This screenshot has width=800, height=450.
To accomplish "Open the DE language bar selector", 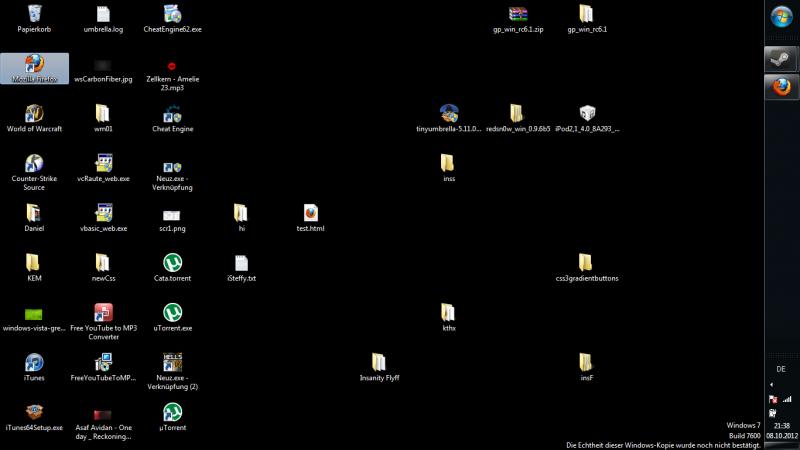I will (x=780, y=369).
